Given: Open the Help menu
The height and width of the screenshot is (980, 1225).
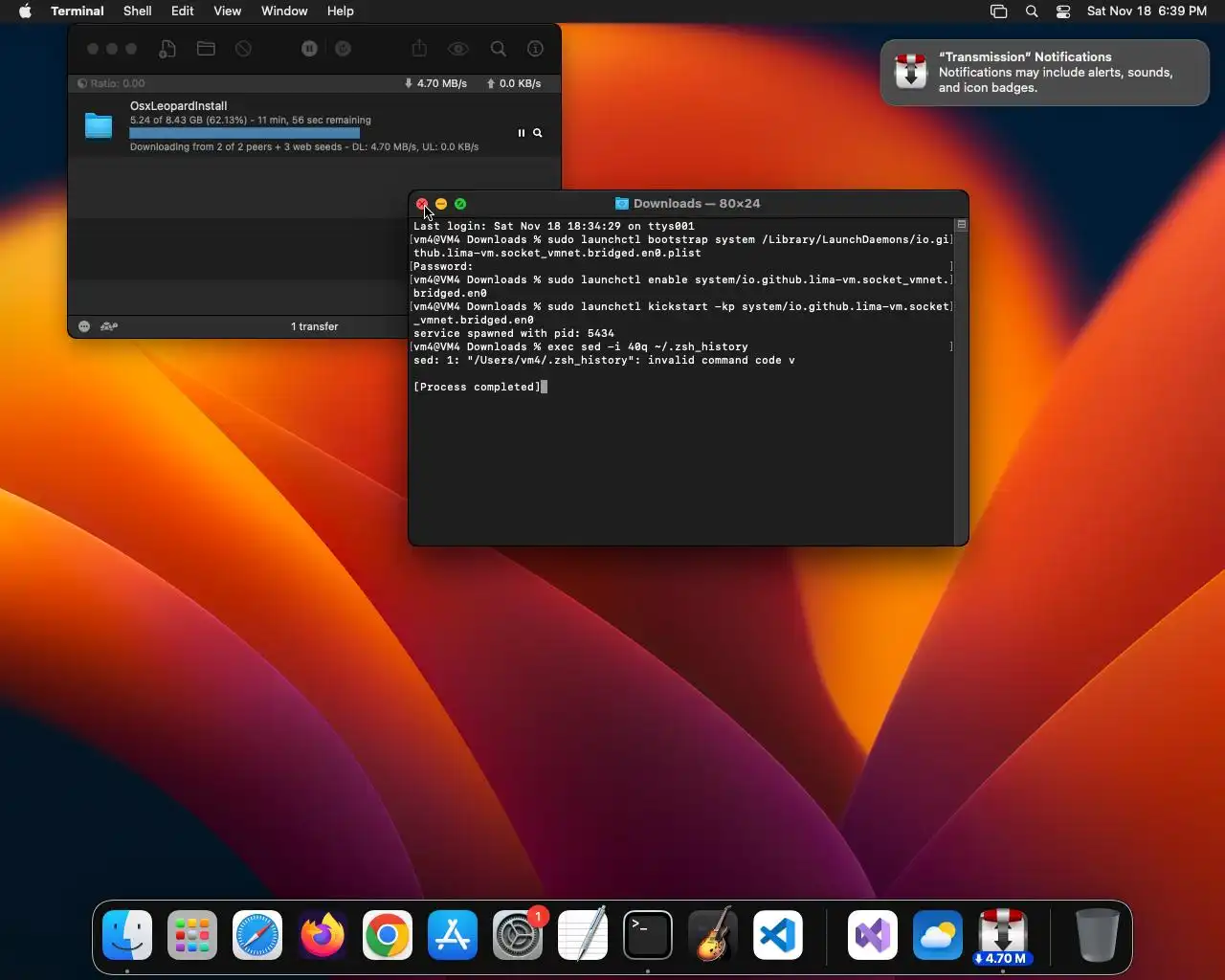Looking at the screenshot, I should (341, 11).
